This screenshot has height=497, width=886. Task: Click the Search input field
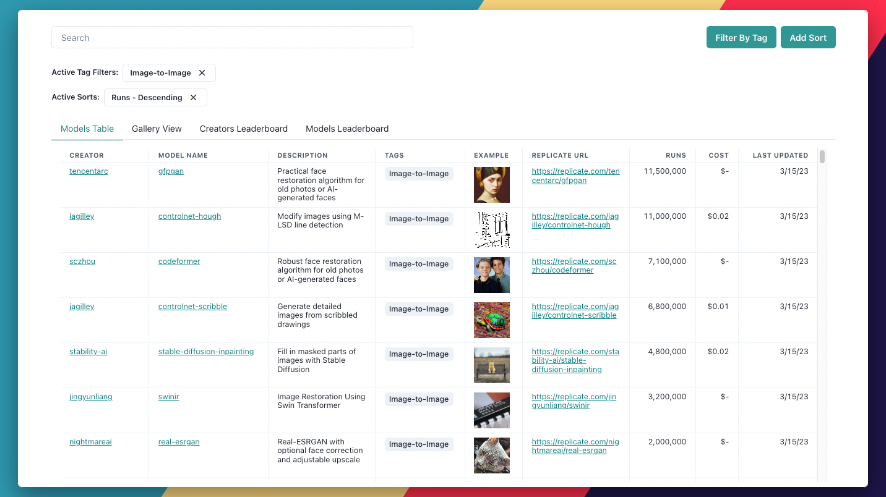point(232,37)
